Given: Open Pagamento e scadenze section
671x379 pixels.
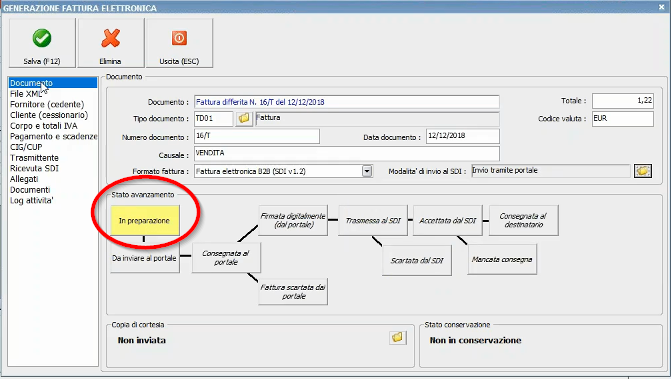Looking at the screenshot, I should [53, 136].
